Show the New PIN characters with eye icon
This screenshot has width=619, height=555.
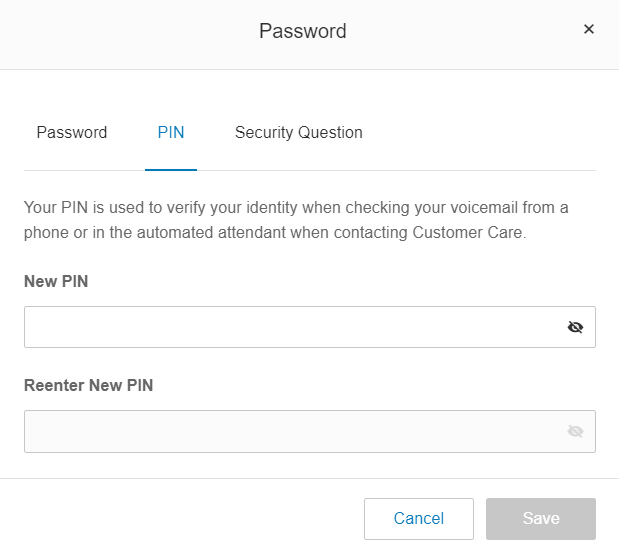[575, 327]
